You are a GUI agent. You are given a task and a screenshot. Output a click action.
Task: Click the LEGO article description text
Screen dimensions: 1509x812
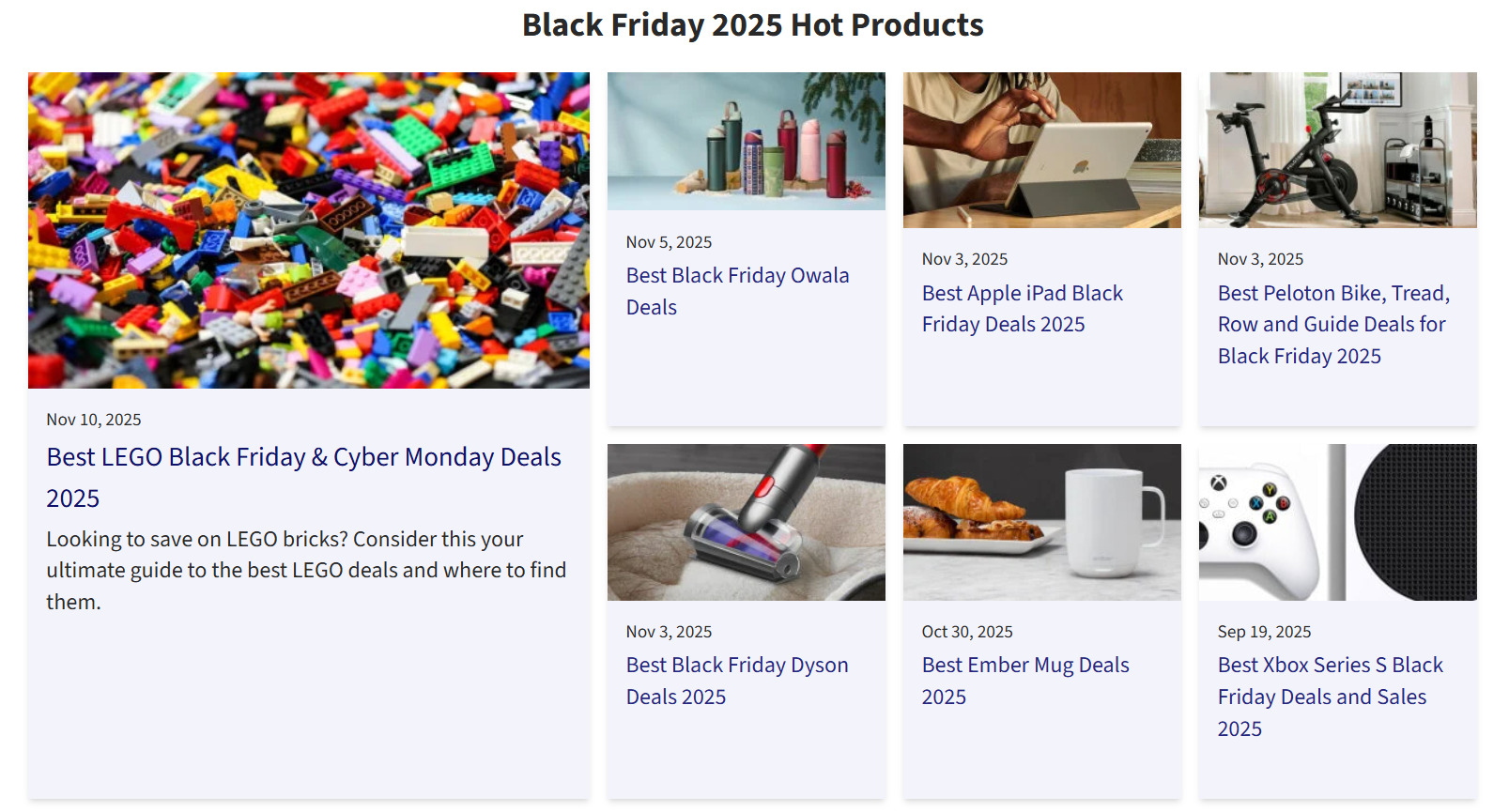[305, 570]
